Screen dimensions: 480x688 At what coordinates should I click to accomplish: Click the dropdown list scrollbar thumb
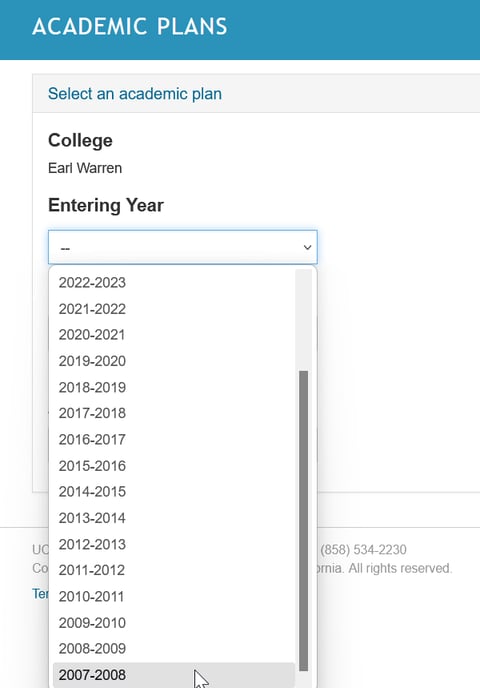coord(303,521)
